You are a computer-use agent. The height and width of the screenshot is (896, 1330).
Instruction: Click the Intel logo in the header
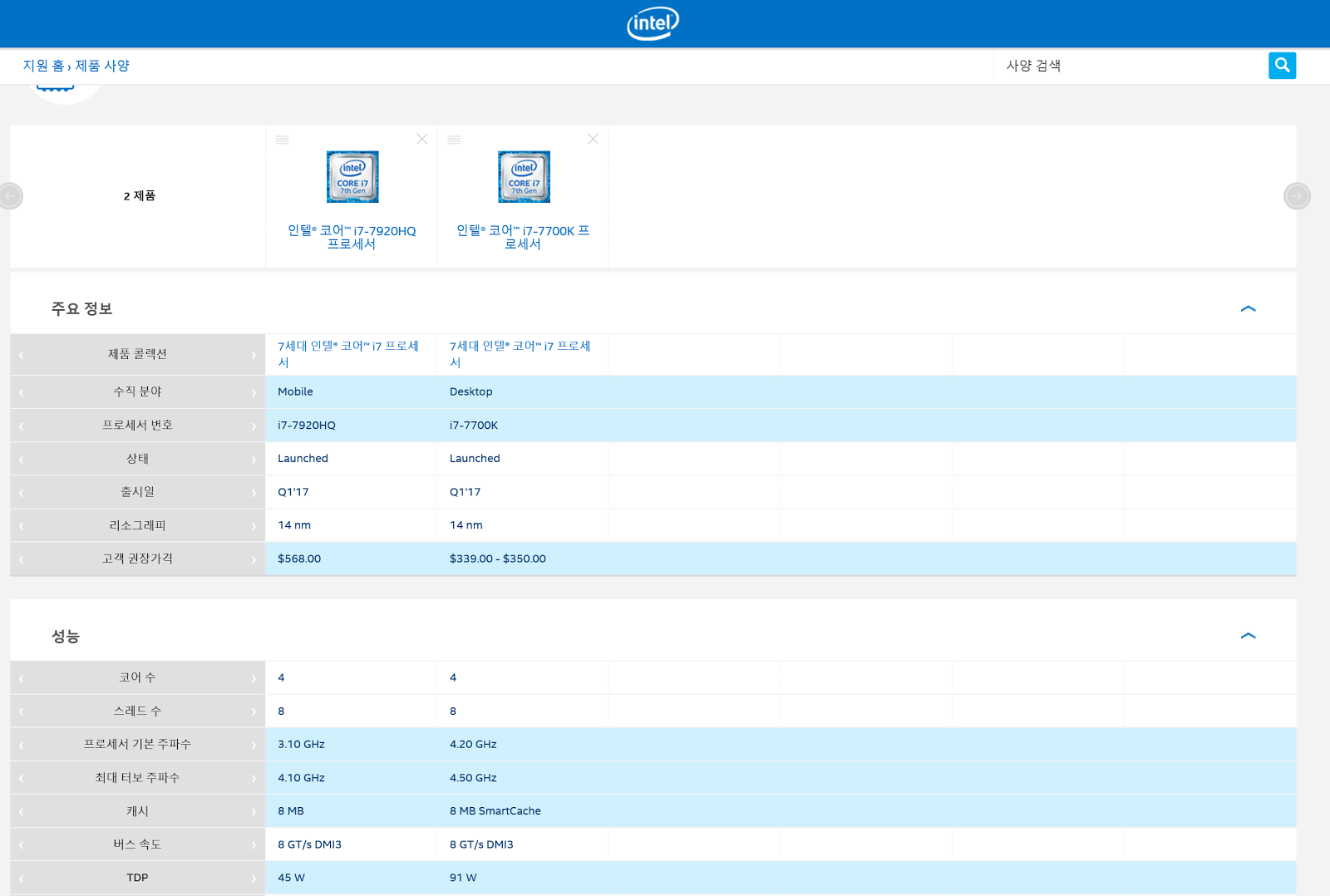[x=653, y=23]
